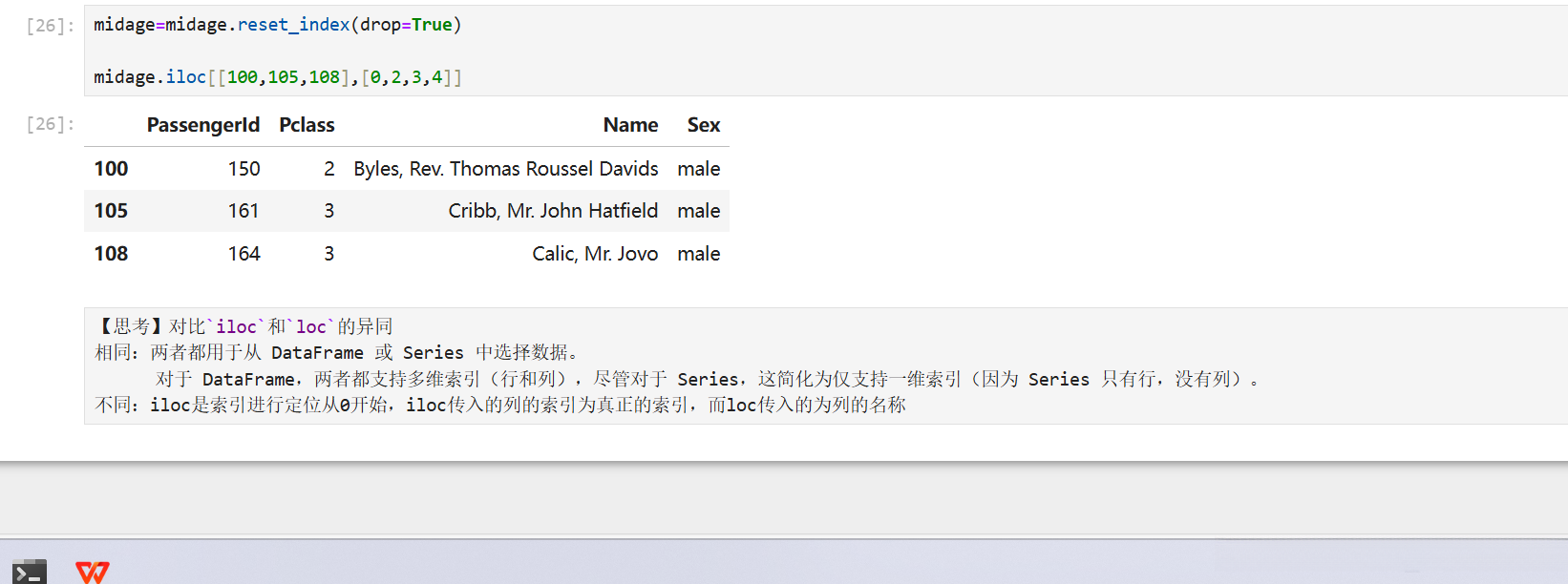This screenshot has height=584, width=1568.
Task: Click the cell Calic, Mr. Jovo
Action: coord(595,254)
